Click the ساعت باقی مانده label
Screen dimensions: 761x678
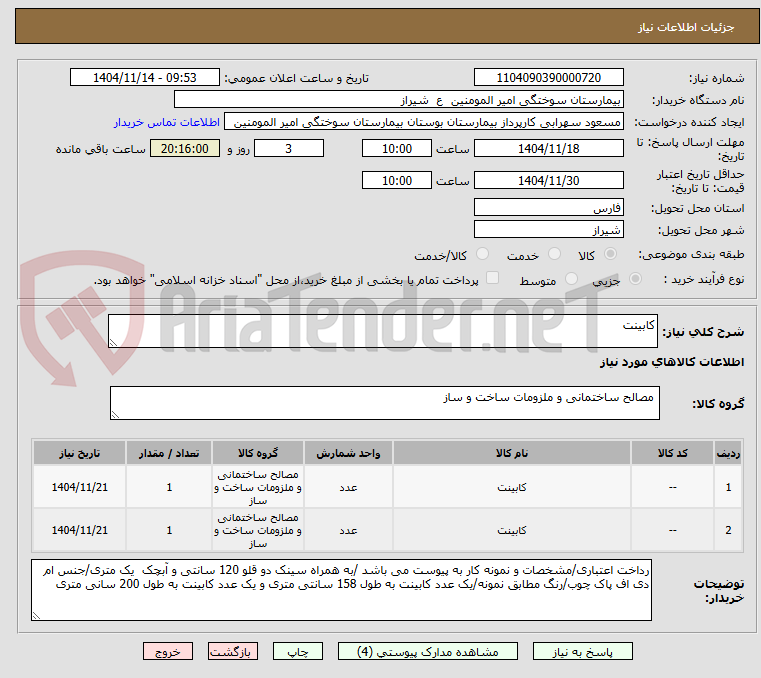(x=100, y=149)
